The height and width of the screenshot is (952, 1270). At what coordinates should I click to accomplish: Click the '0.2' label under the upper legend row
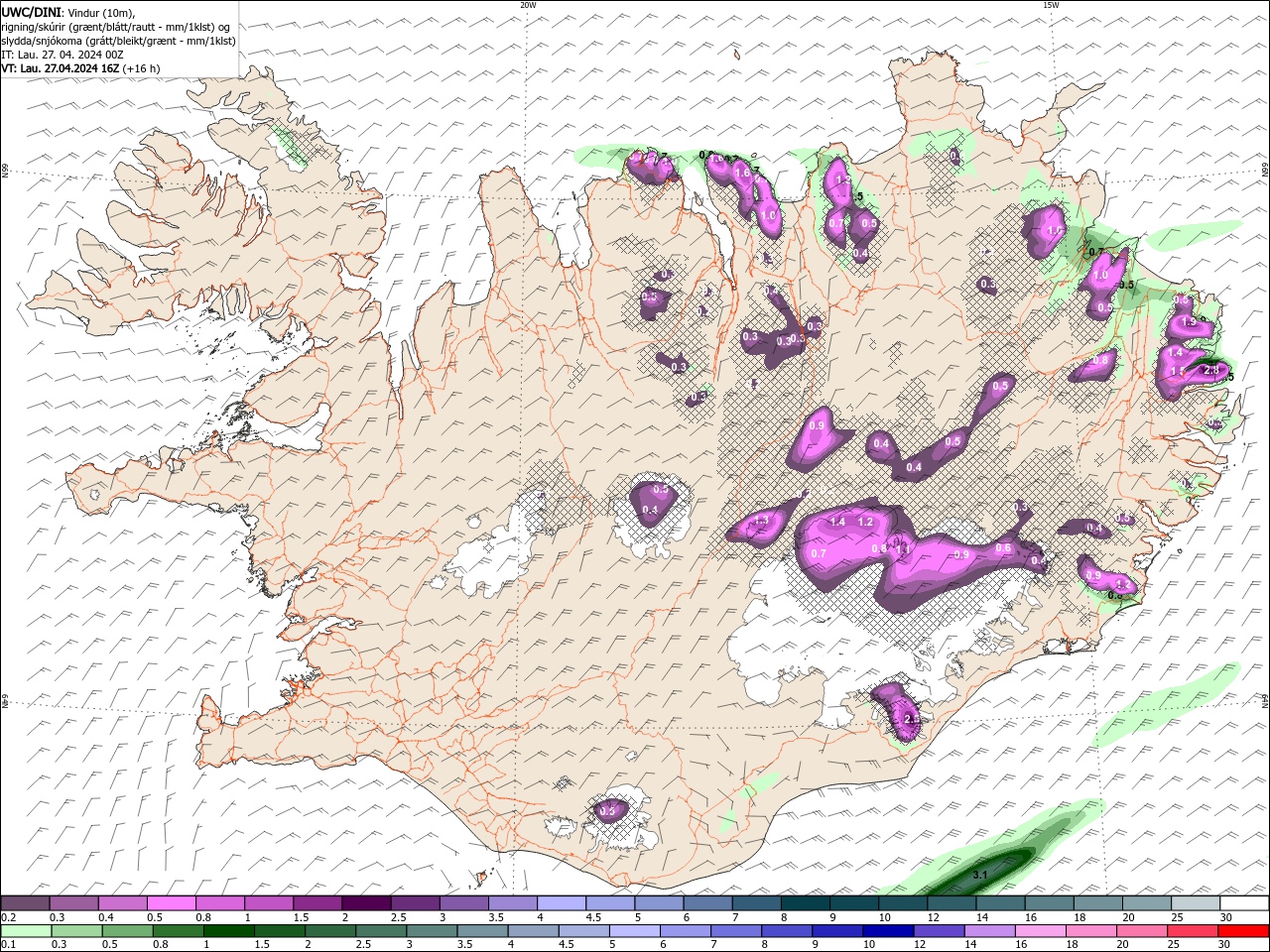(7, 917)
